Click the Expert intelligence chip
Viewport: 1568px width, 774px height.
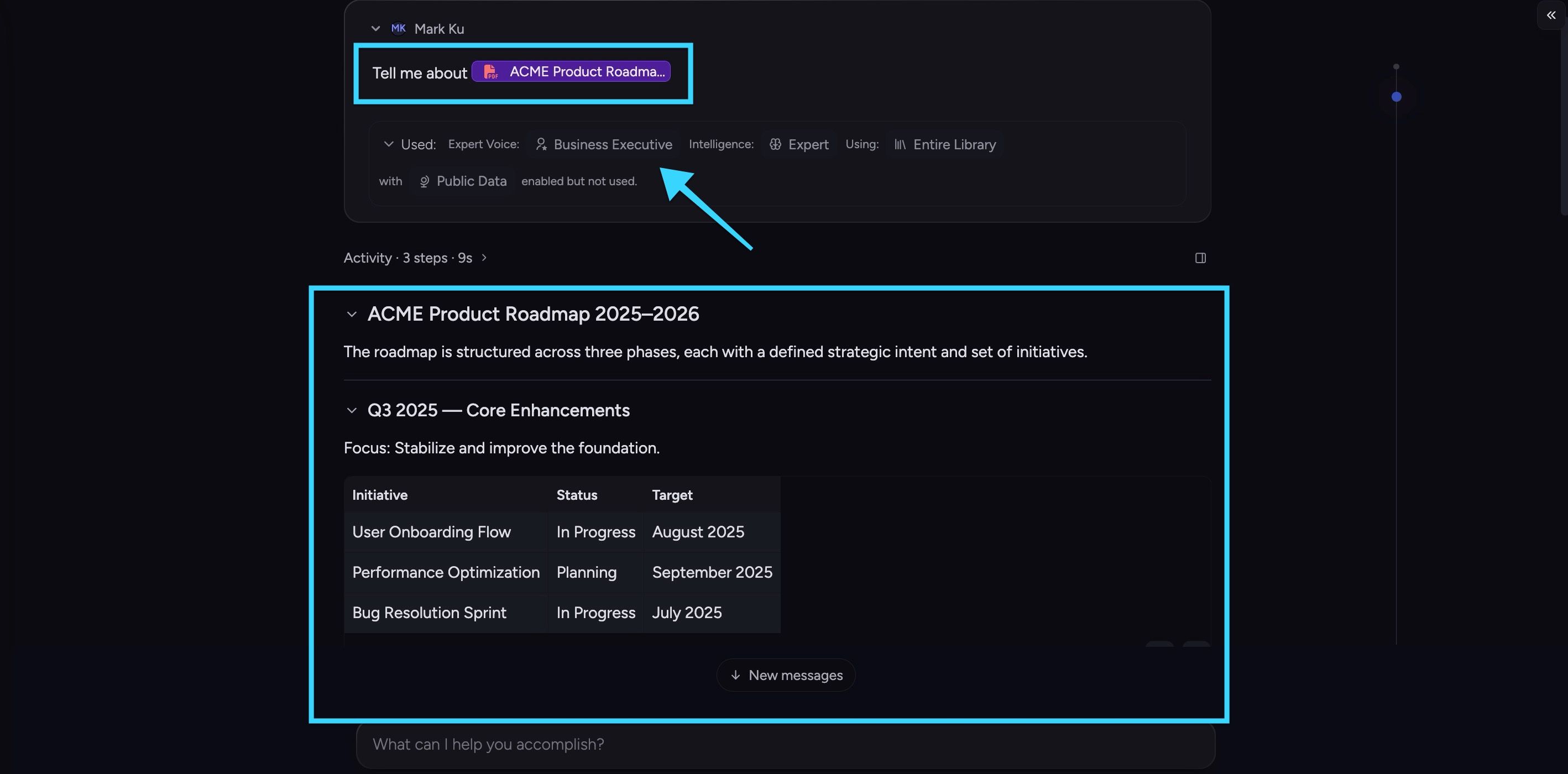click(x=799, y=144)
